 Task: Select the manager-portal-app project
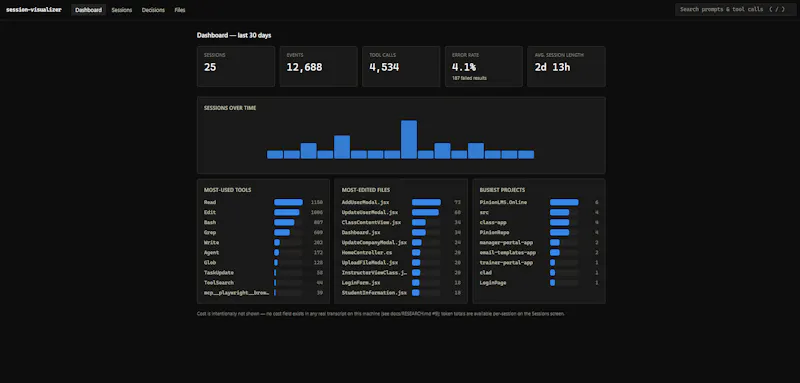coord(506,243)
